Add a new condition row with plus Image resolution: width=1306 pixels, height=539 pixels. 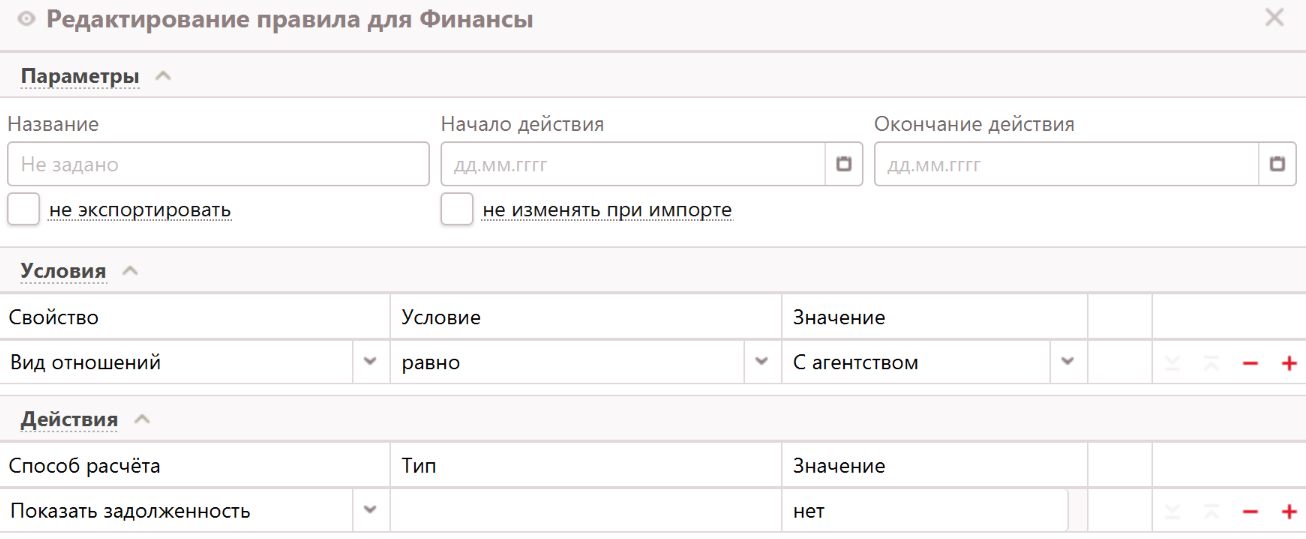tap(1288, 363)
